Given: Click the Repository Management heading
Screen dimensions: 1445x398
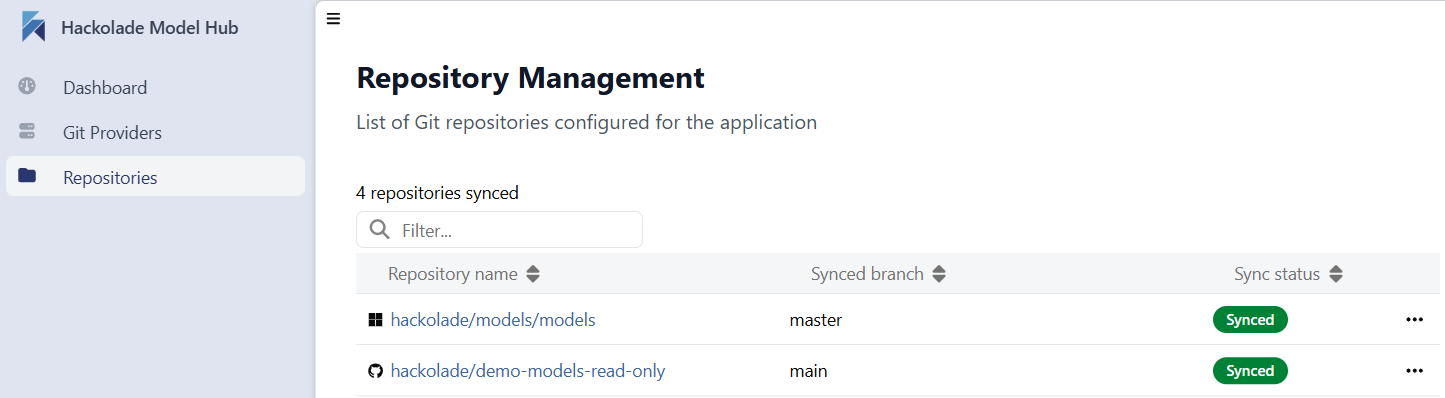Looking at the screenshot, I should pyautogui.click(x=531, y=77).
